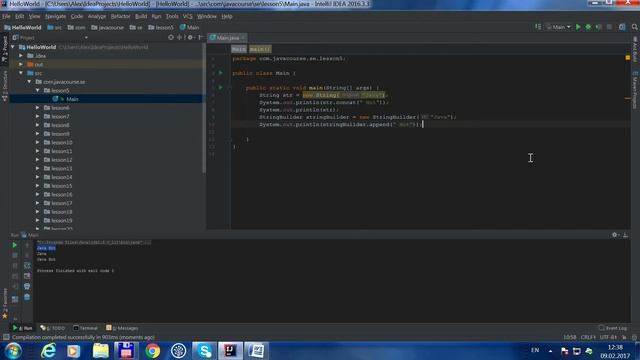Open the Terminal tool window

coord(86,328)
